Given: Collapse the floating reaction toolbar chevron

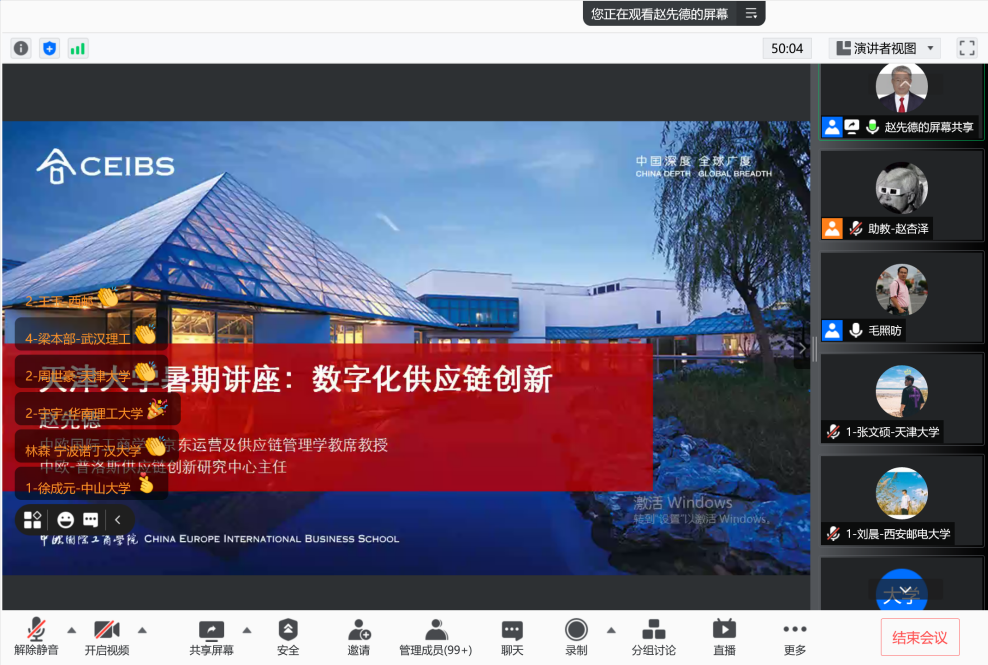Looking at the screenshot, I should point(117,520).
